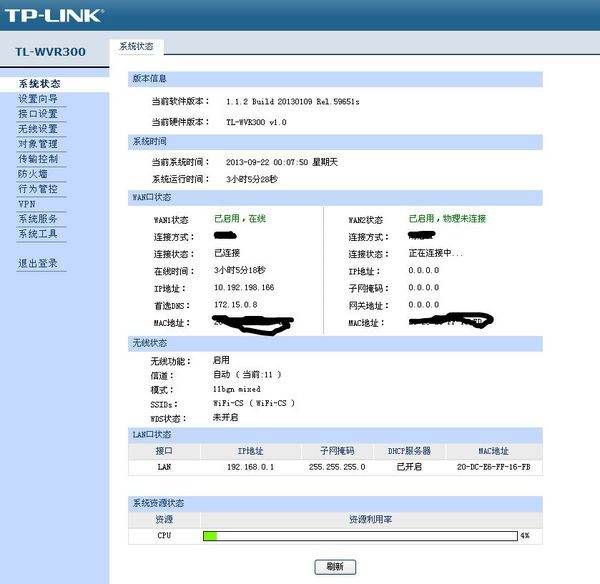Click the 系统时间 section header
Screen dimensions: 600x584
(335, 142)
